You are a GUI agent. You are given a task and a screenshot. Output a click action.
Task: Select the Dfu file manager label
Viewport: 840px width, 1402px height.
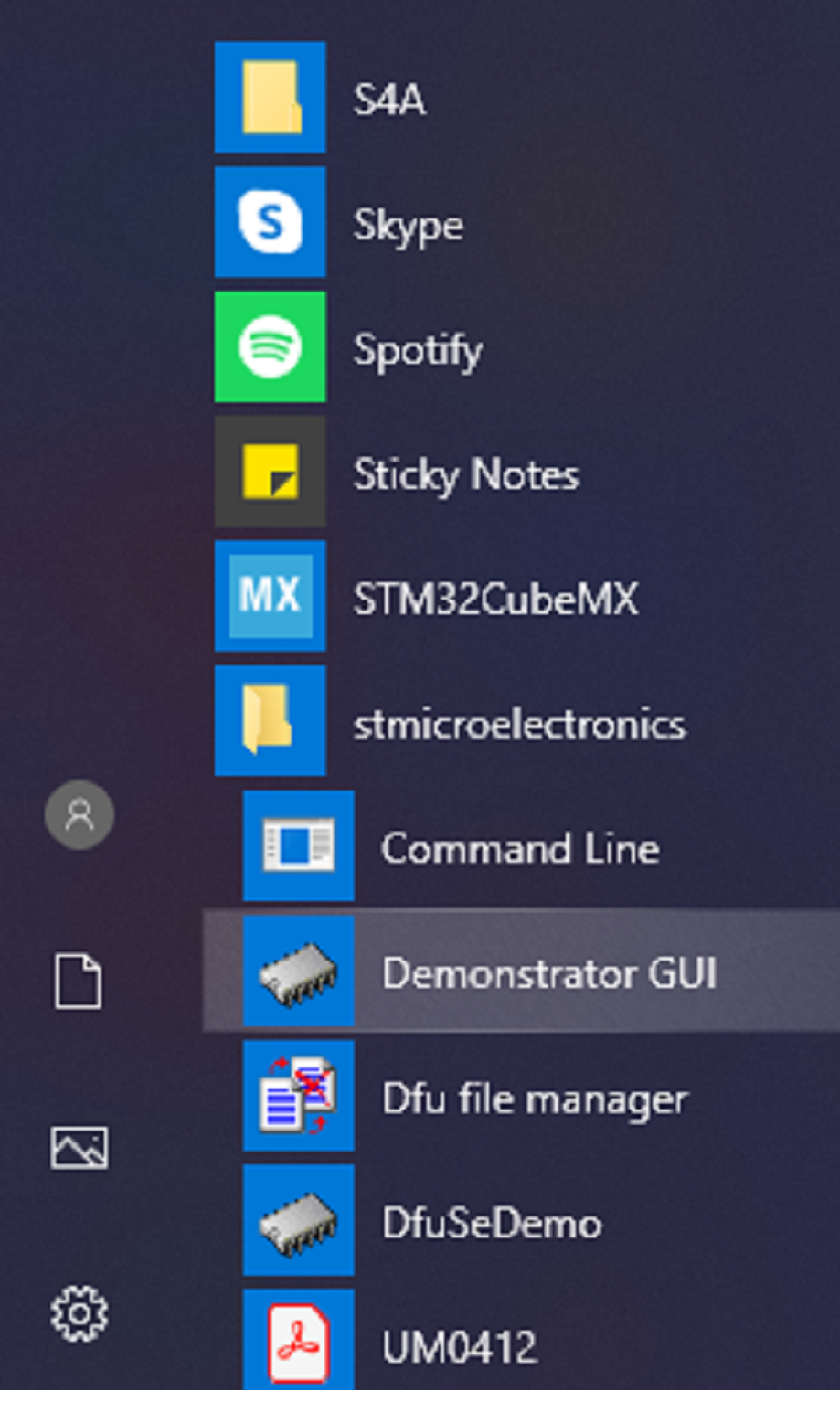pyautogui.click(x=535, y=1099)
